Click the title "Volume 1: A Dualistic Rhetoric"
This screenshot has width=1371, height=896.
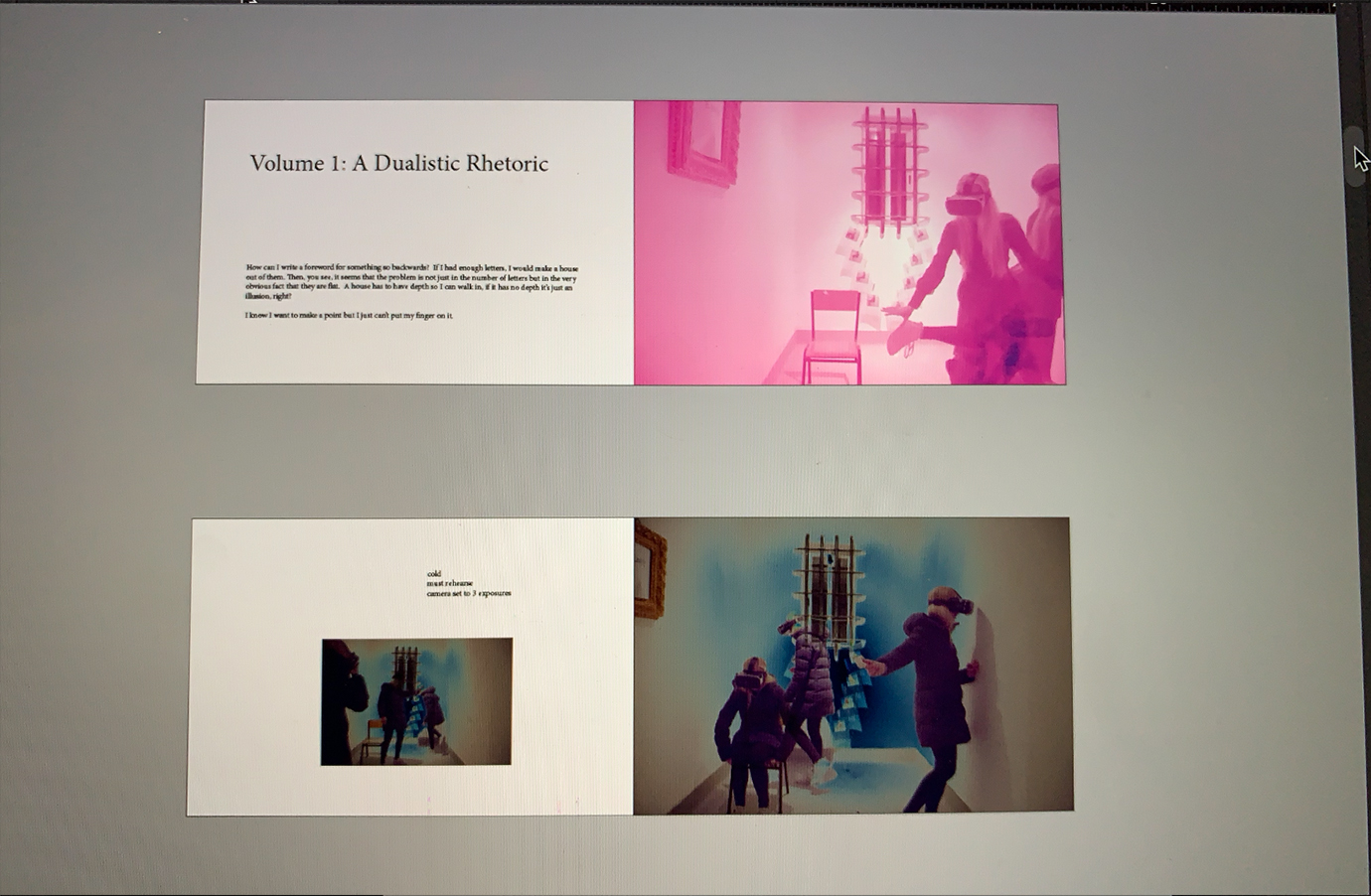[x=398, y=164]
